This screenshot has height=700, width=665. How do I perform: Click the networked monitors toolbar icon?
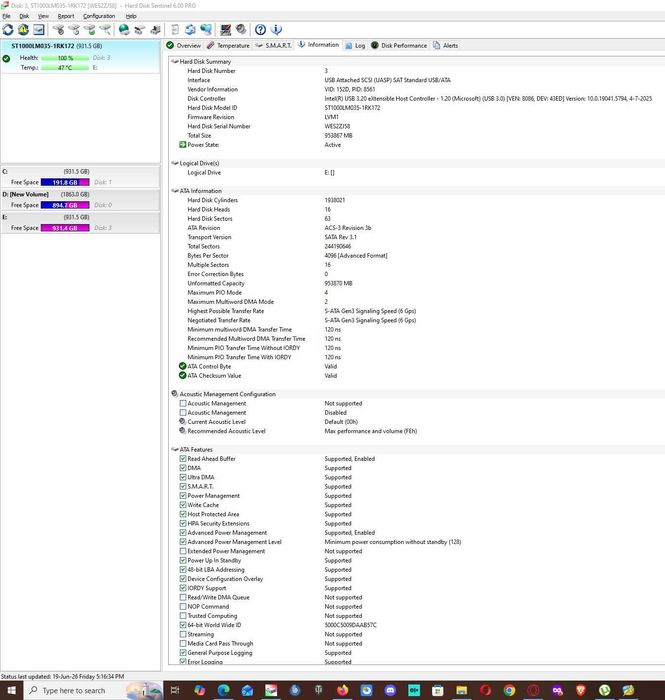(206, 30)
